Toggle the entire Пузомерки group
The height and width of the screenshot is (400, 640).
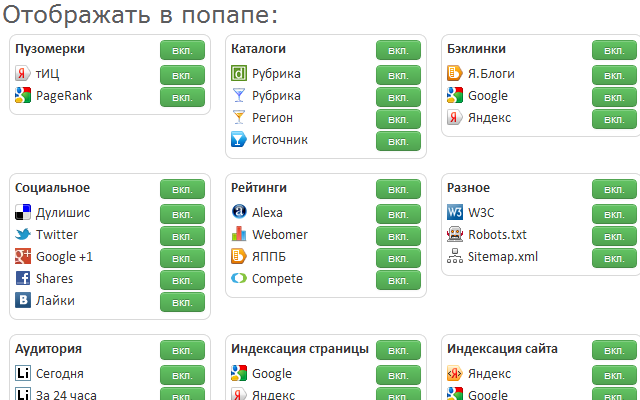pyautogui.click(x=182, y=50)
